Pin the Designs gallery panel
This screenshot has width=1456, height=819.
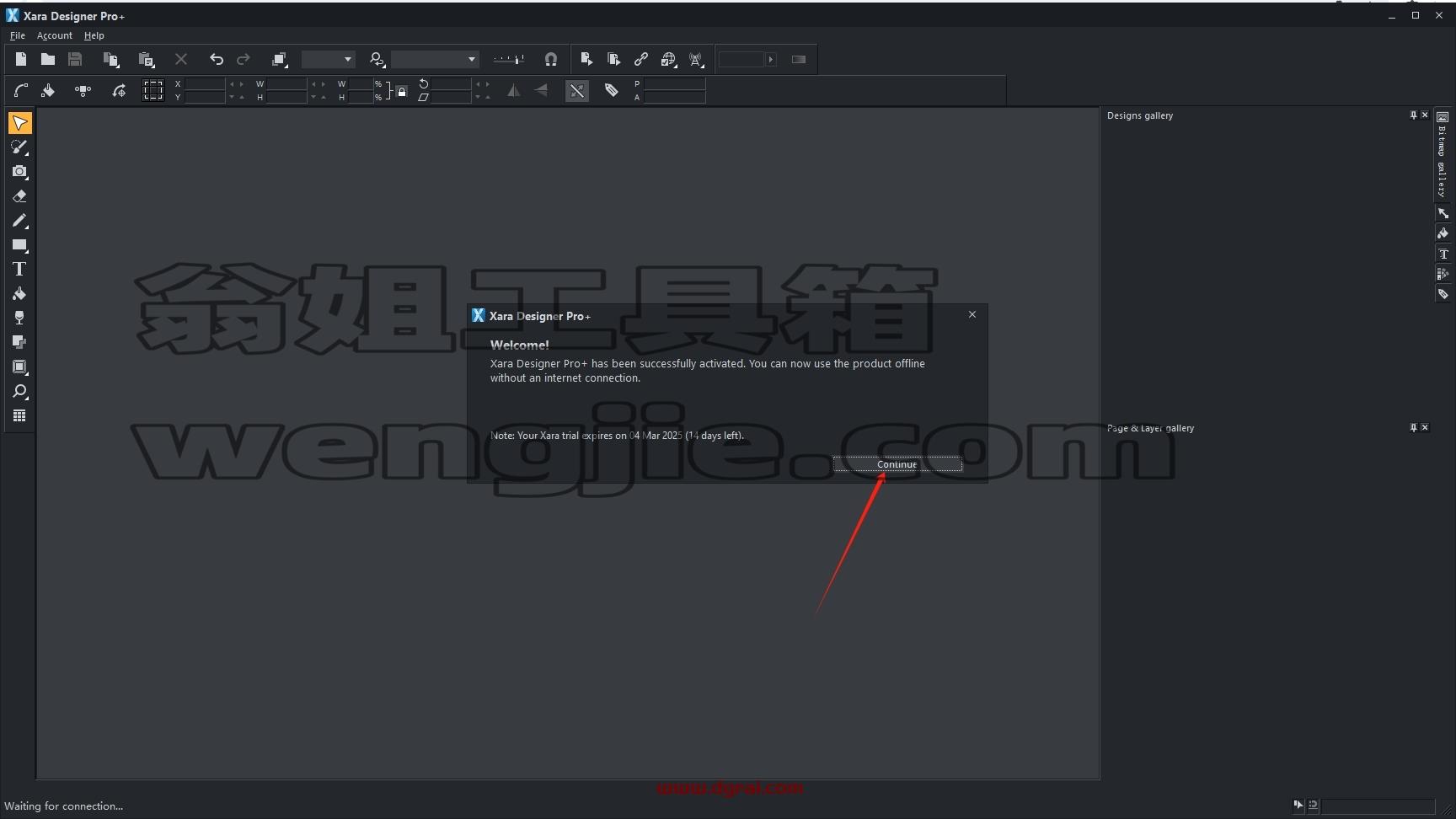click(1413, 115)
